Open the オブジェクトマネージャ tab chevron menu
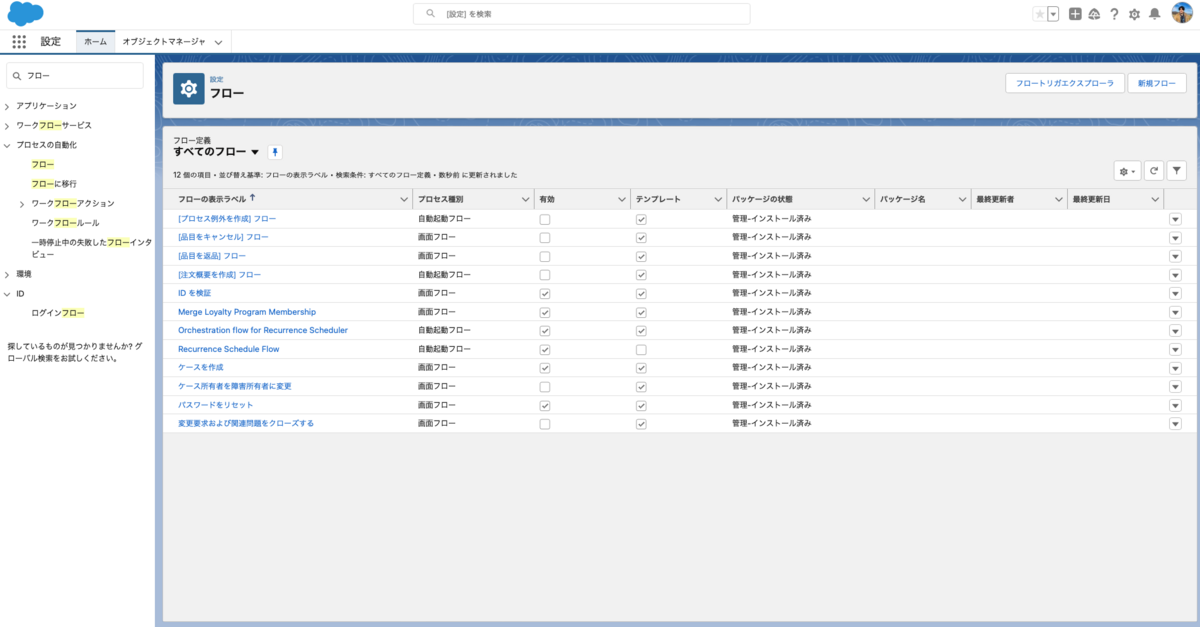Image resolution: width=1200 pixels, height=627 pixels. coord(218,42)
